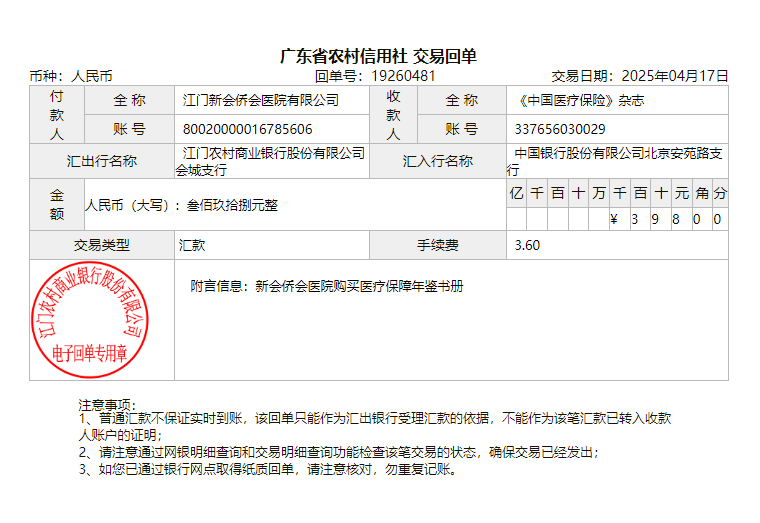Viewport: 760px width, 523px height.
Task: Select digit 3 in the 百 column
Action: (634, 220)
